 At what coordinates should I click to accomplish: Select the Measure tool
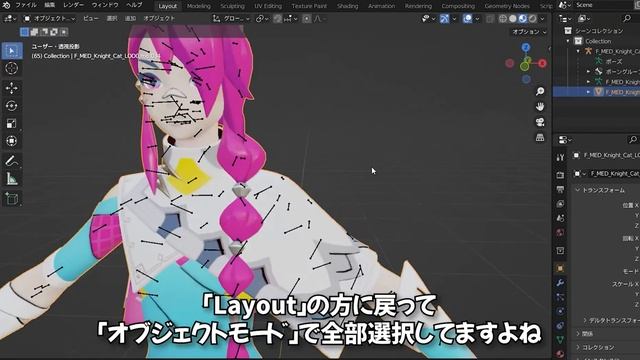(11, 179)
